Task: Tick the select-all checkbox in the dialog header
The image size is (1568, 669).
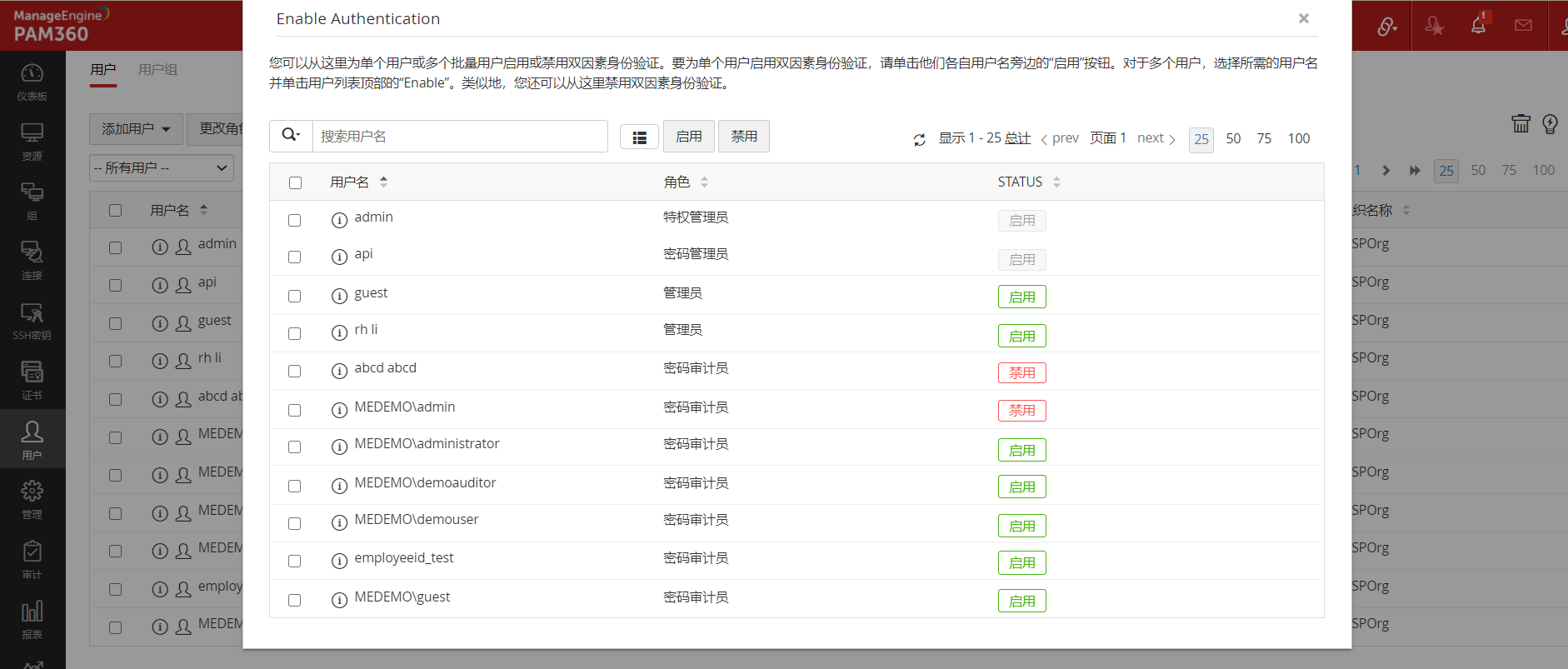Action: pos(295,182)
